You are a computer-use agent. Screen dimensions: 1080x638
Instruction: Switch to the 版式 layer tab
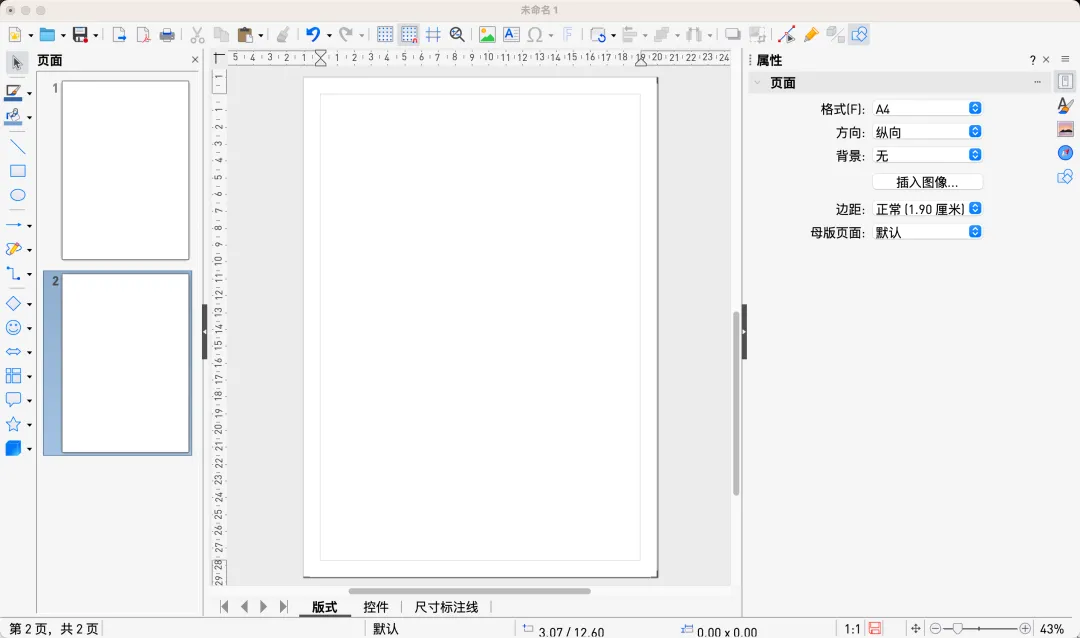point(324,607)
